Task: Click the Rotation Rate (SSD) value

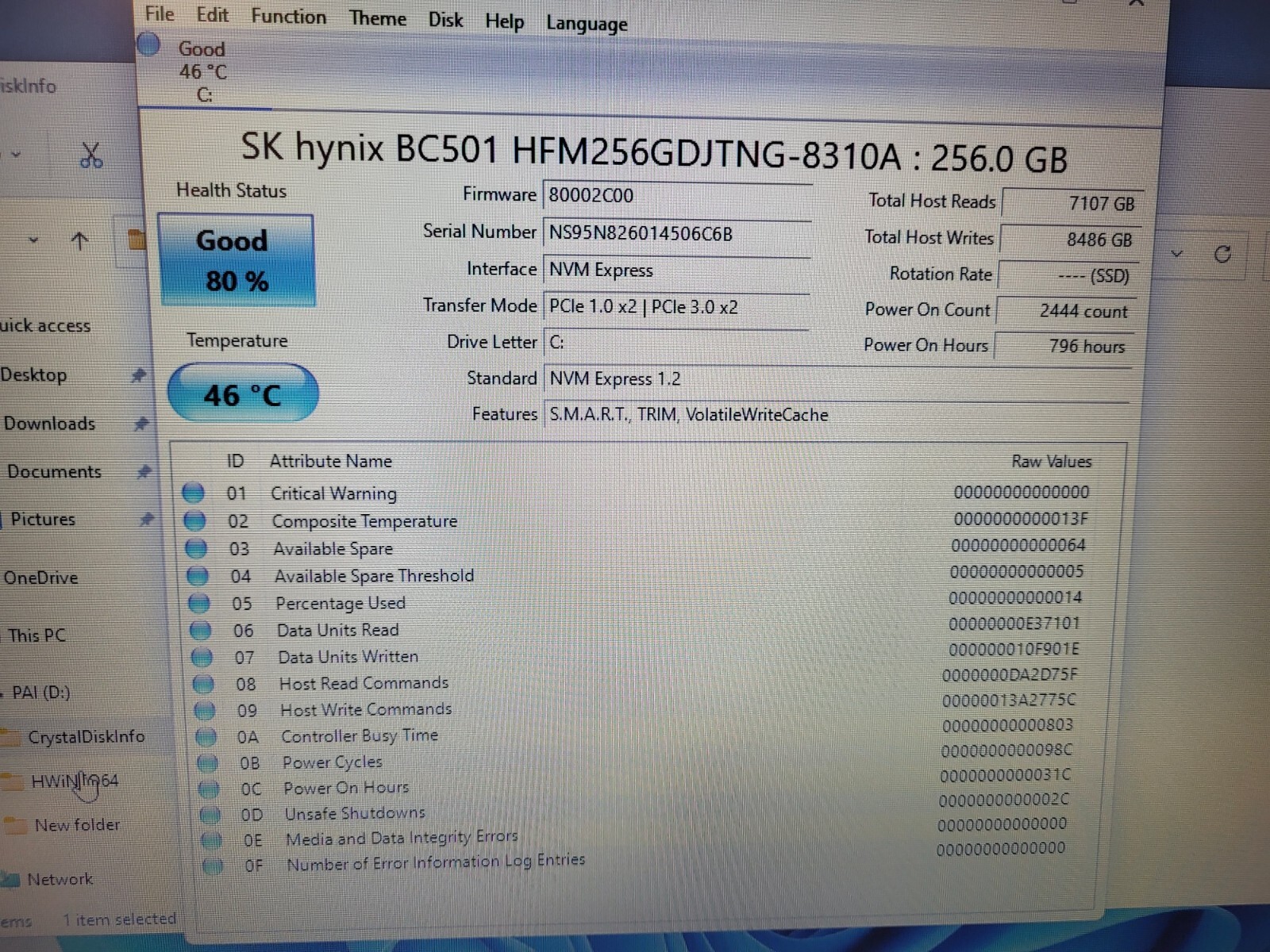Action: [x=1068, y=276]
